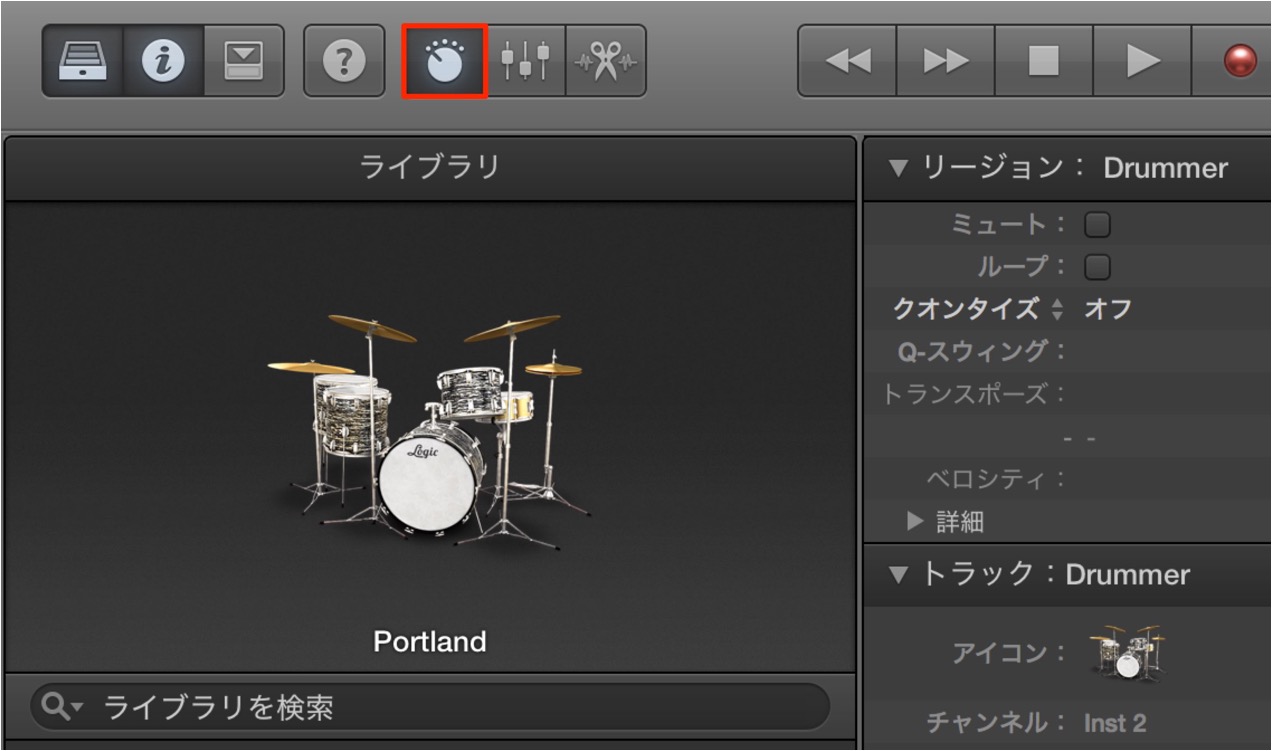Collapse the リージョン Drummer section
This screenshot has height=751, width=1272.
(x=897, y=168)
